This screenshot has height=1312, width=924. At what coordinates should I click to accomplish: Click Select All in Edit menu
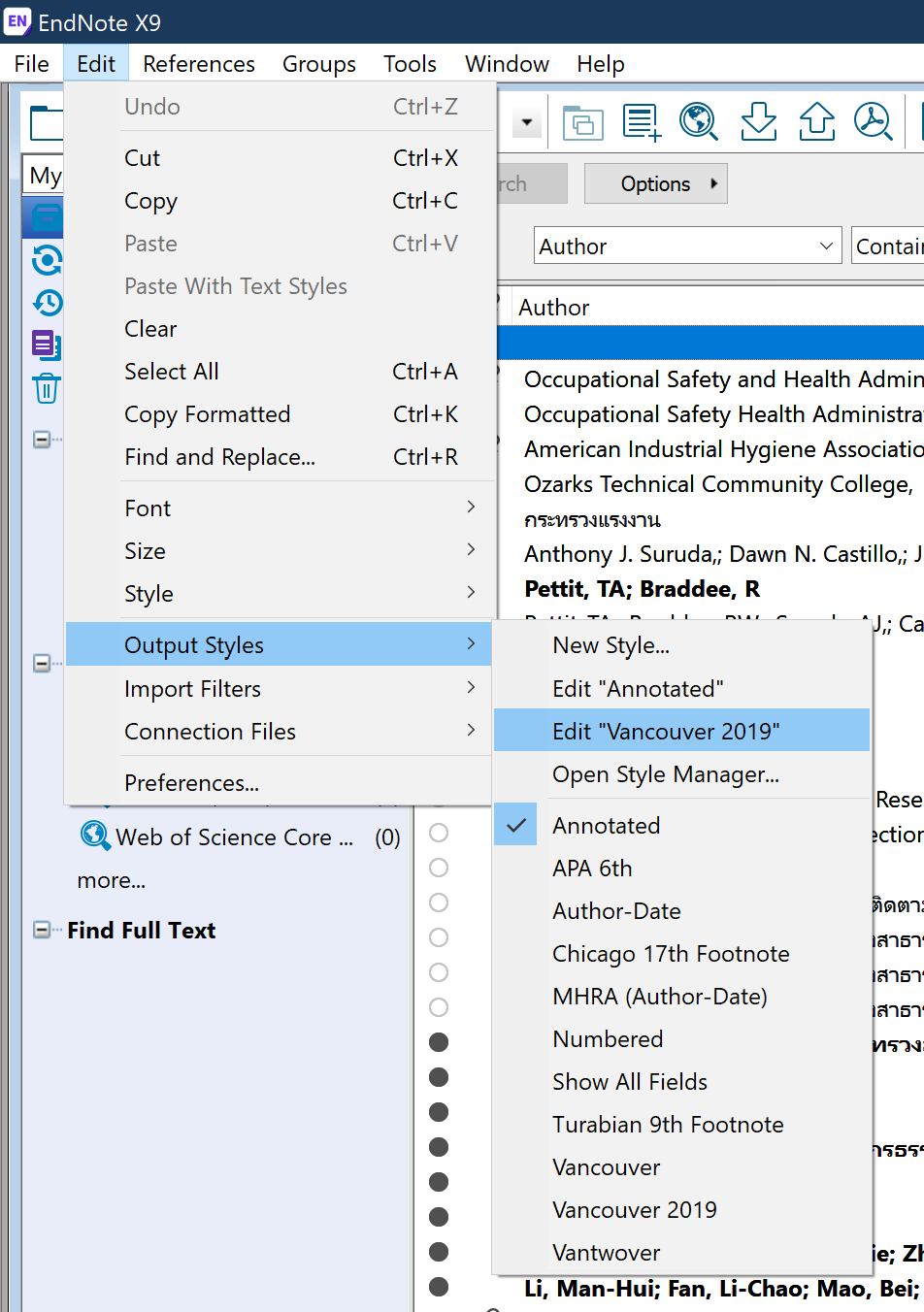(x=280, y=372)
